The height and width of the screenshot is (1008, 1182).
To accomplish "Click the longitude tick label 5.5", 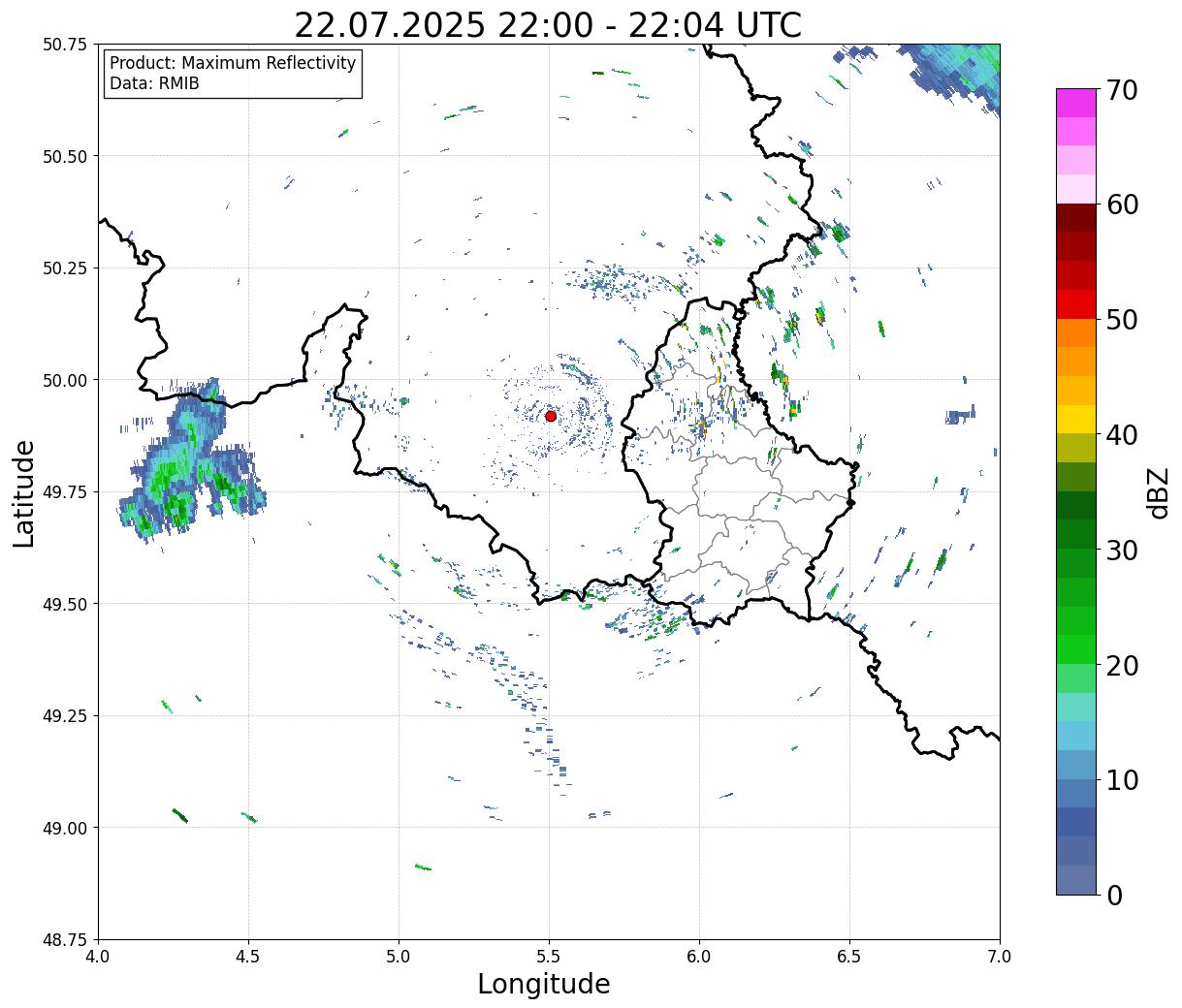I will pos(549,957).
